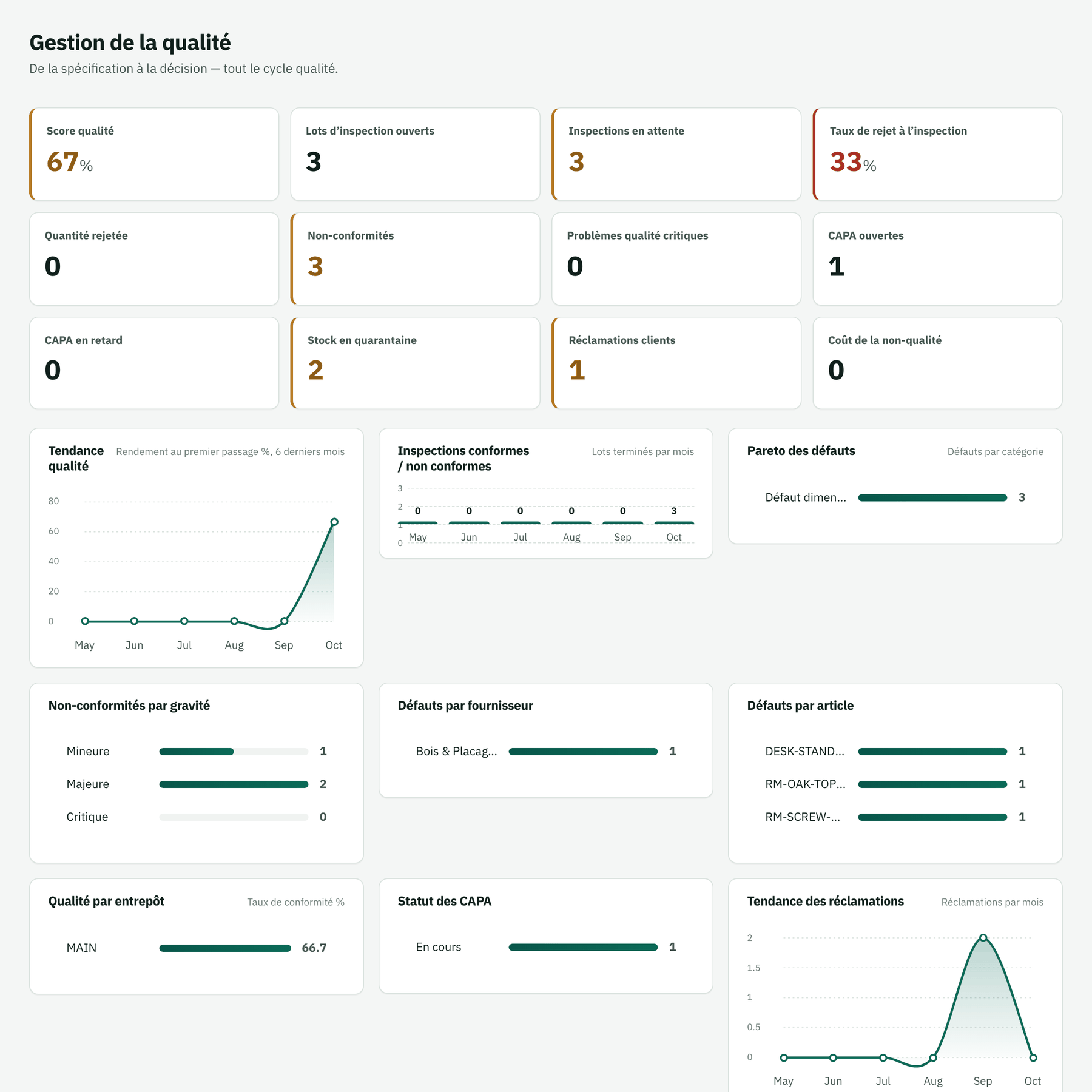The width and height of the screenshot is (1092, 1092).
Task: Click the DESK-STAND... article row
Action: click(895, 752)
